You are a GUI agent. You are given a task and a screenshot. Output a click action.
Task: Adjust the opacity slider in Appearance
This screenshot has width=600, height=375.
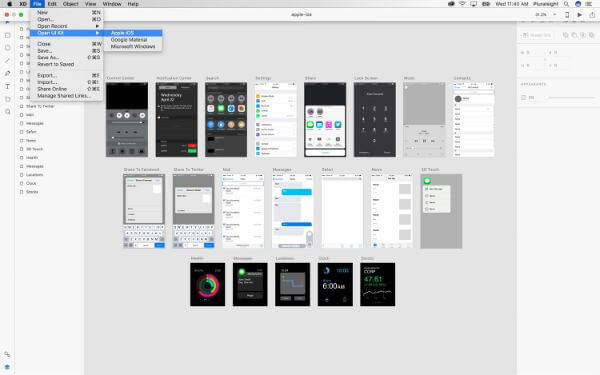pos(572,98)
